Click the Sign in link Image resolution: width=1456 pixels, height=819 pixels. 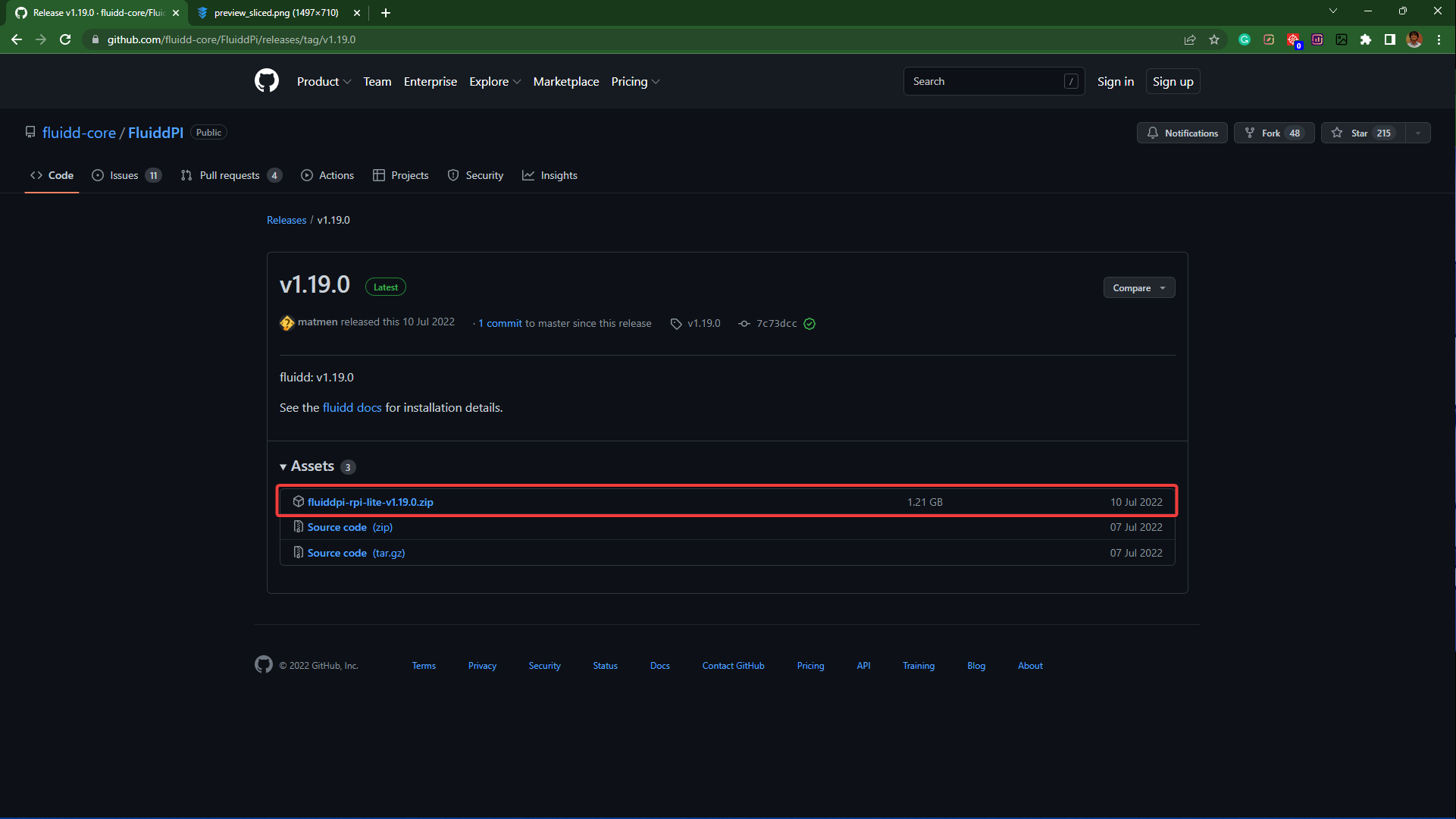coord(1116,81)
